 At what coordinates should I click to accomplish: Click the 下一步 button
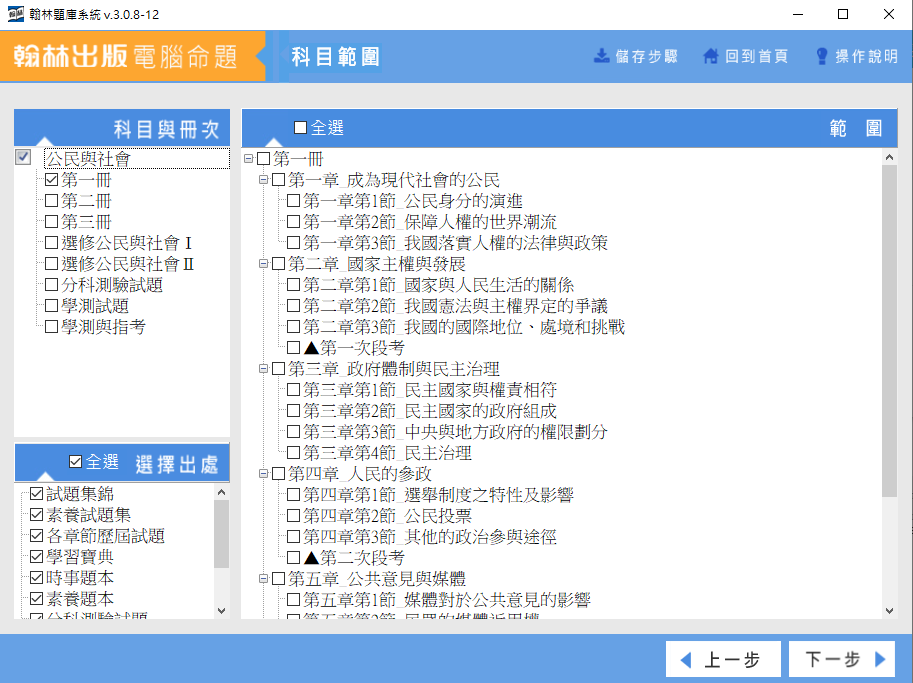tap(840, 660)
